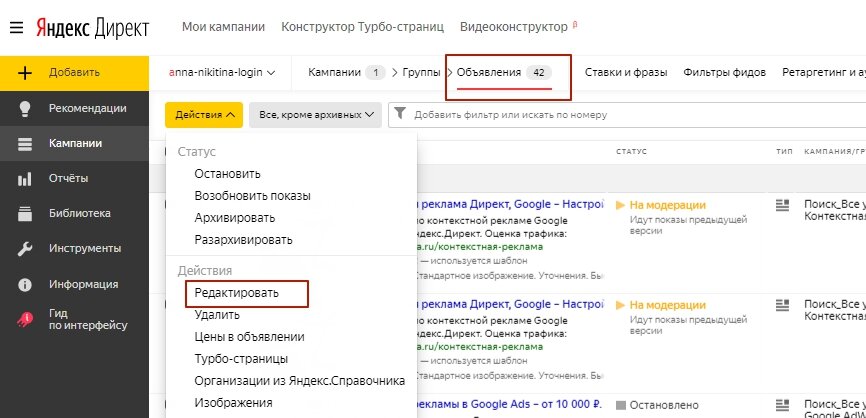866x418 pixels.
Task: Click the ТИП column header
Action: (784, 151)
